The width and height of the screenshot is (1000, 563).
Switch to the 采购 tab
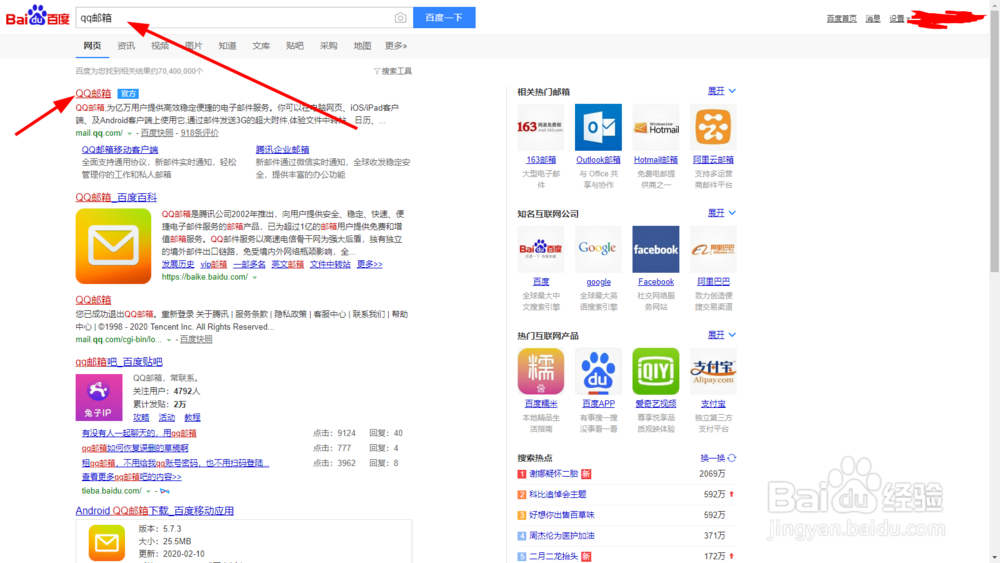click(328, 46)
